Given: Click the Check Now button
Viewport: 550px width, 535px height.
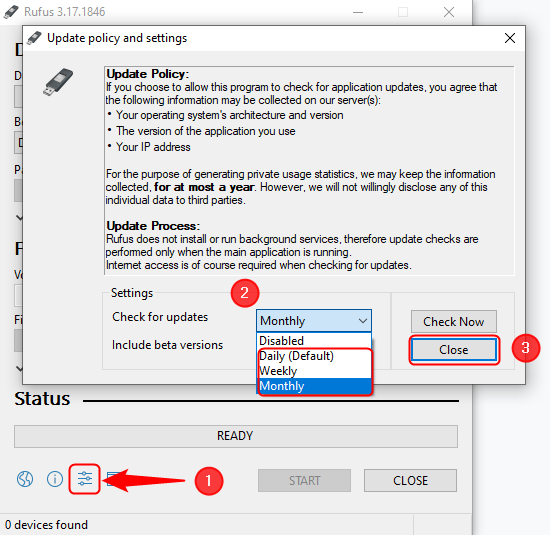Looking at the screenshot, I should point(454,321).
